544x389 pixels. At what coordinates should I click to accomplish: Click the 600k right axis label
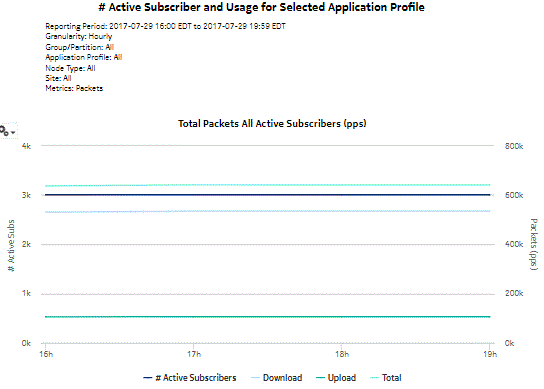tap(514, 195)
